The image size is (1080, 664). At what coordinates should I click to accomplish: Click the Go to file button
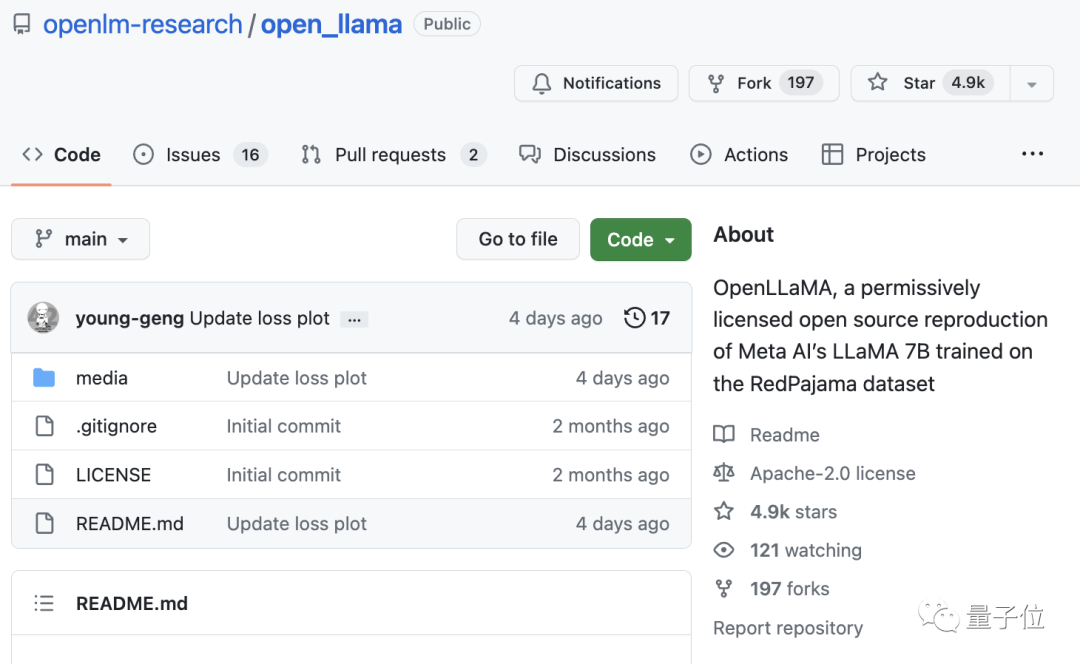pyautogui.click(x=518, y=239)
